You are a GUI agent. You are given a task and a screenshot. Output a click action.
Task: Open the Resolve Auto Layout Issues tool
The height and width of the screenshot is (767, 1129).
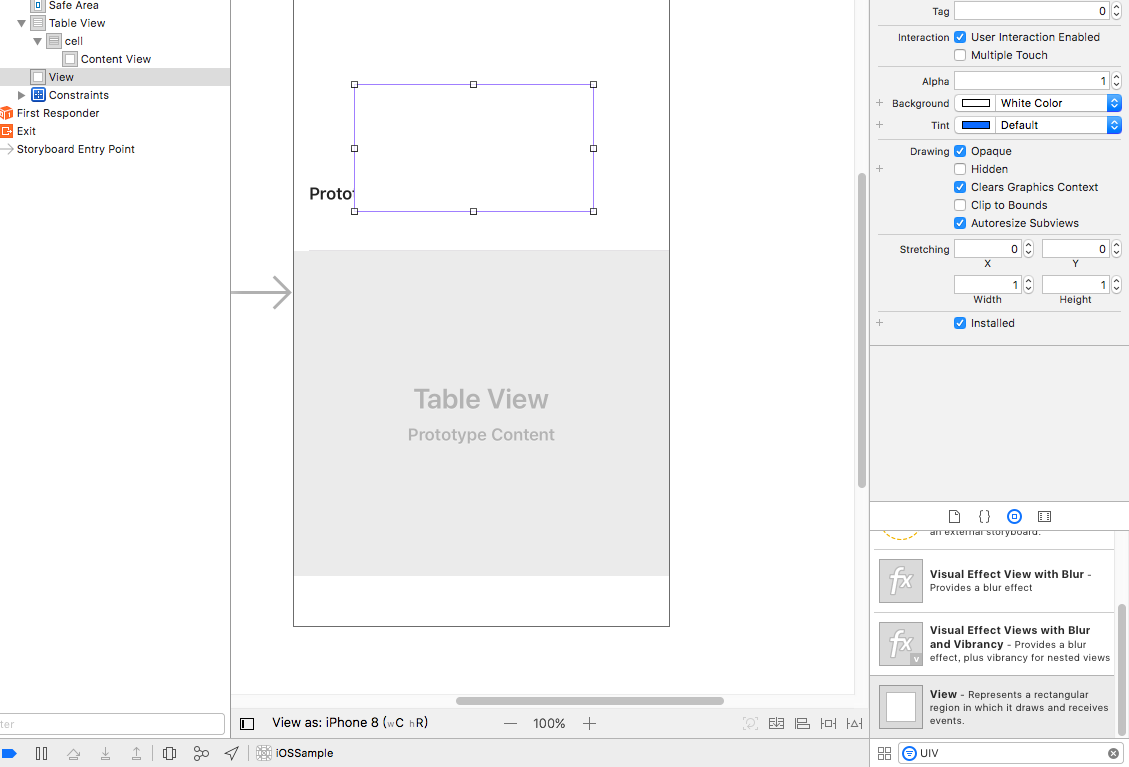point(854,723)
